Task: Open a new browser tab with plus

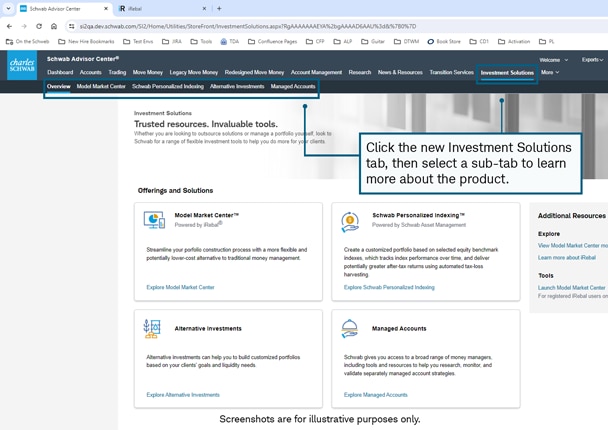Action: pos(219,9)
